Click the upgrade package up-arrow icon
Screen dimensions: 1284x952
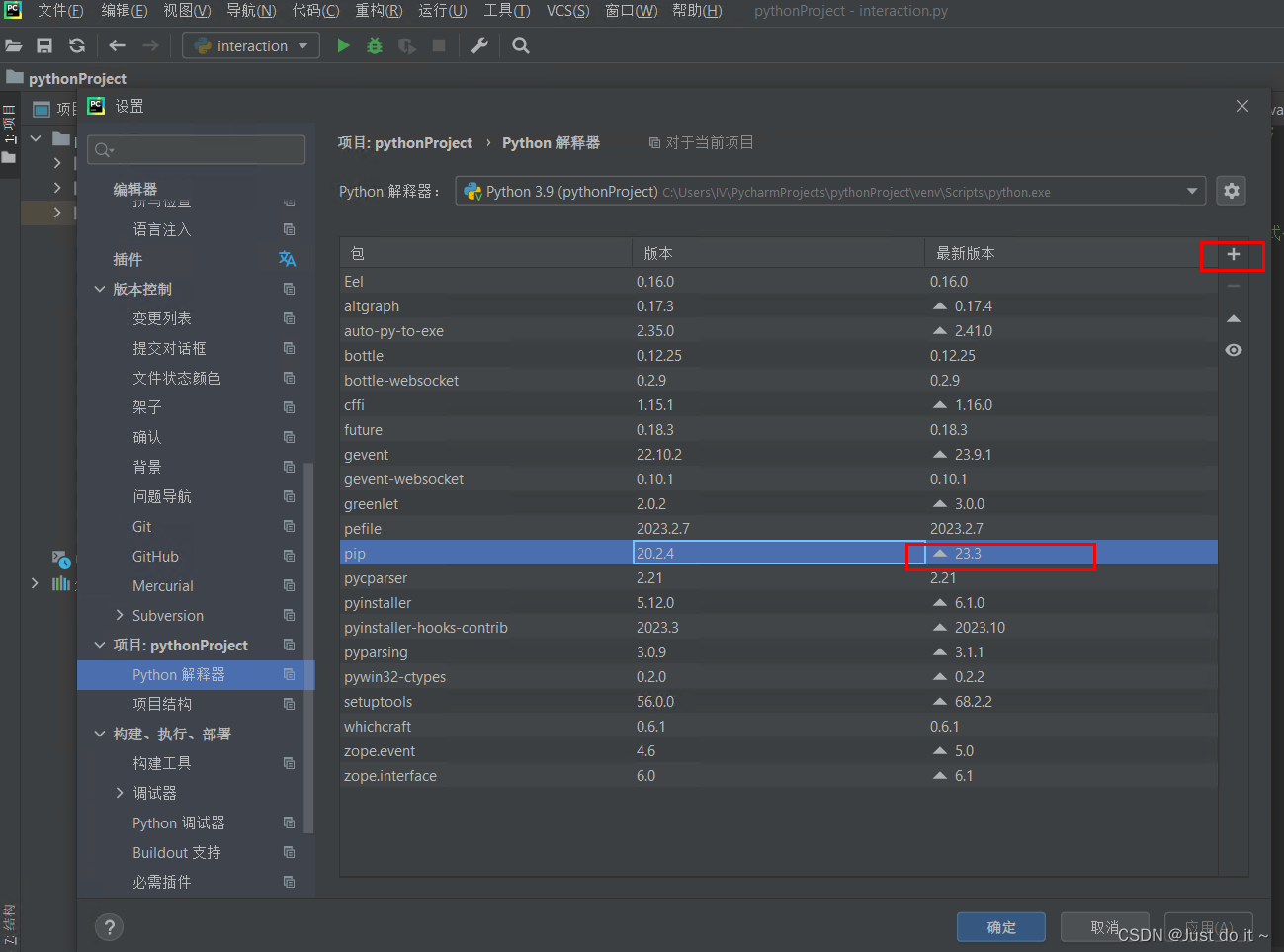coord(1234,318)
